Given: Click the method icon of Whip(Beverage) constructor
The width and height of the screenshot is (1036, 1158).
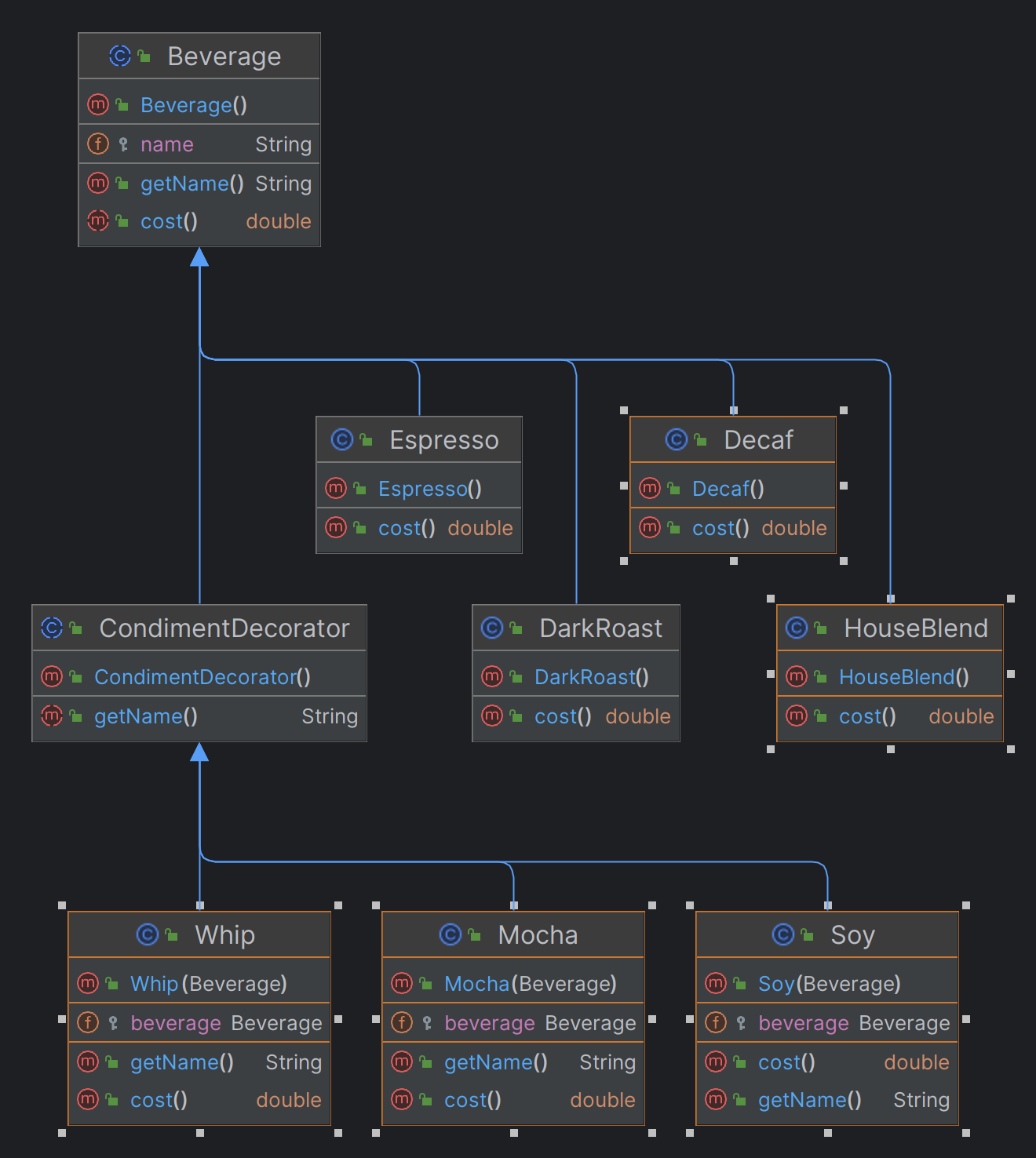Looking at the screenshot, I should [87, 983].
